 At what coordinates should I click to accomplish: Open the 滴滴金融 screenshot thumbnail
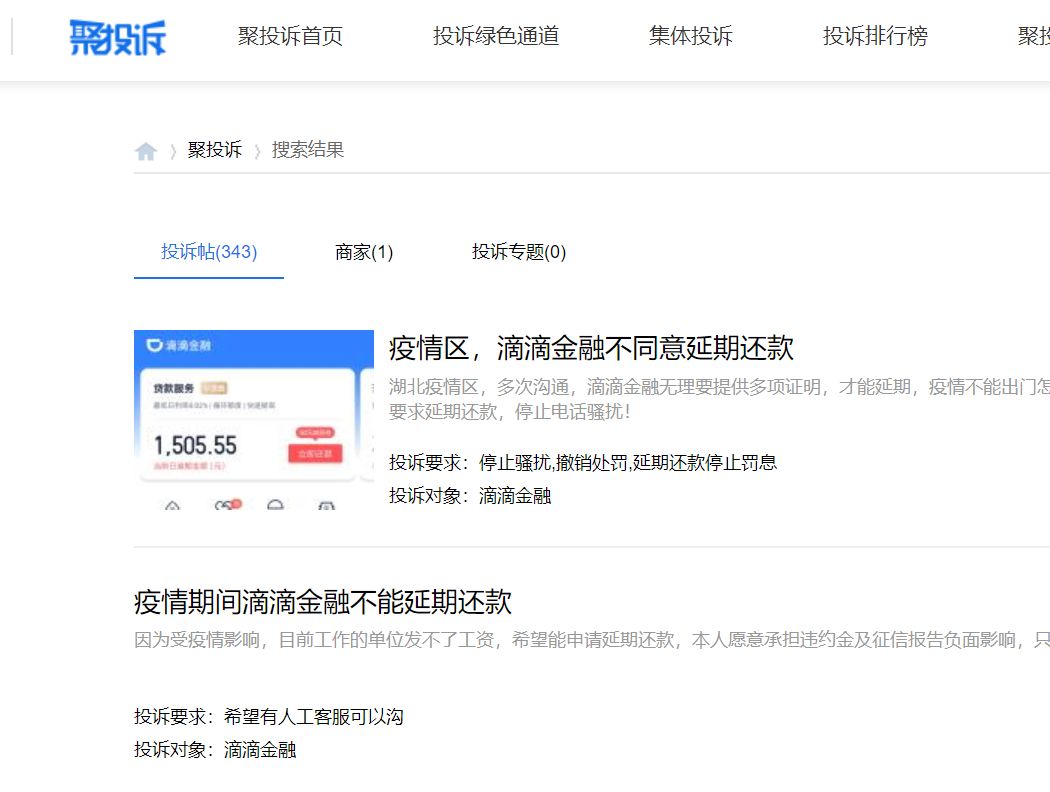click(254, 420)
